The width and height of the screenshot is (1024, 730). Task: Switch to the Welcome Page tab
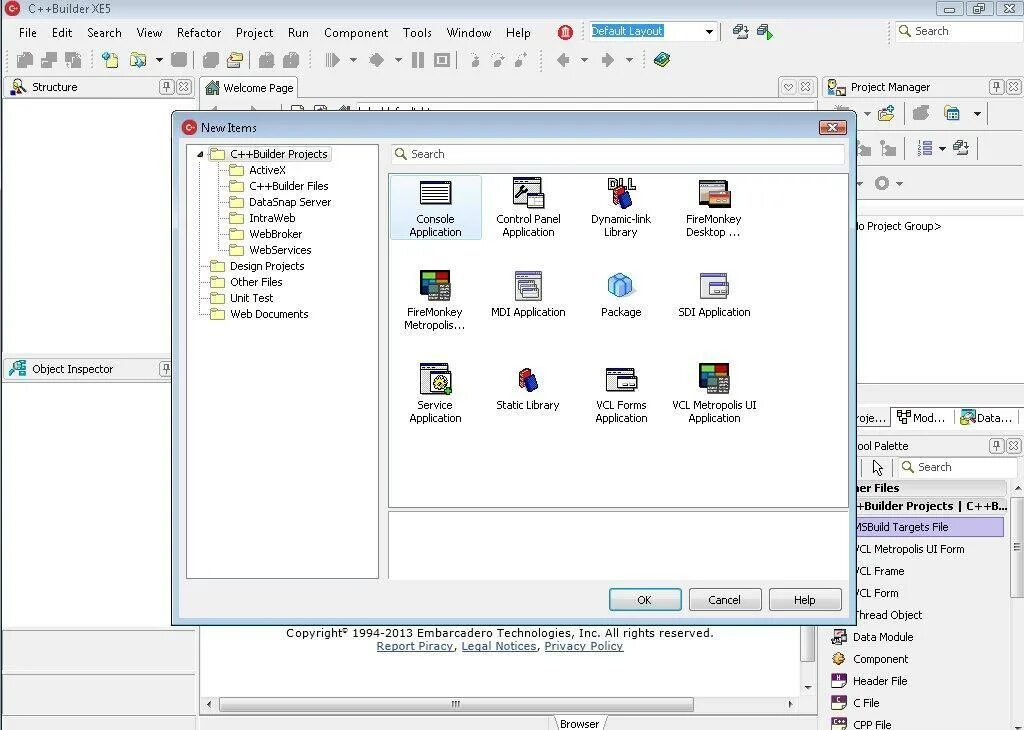(249, 87)
